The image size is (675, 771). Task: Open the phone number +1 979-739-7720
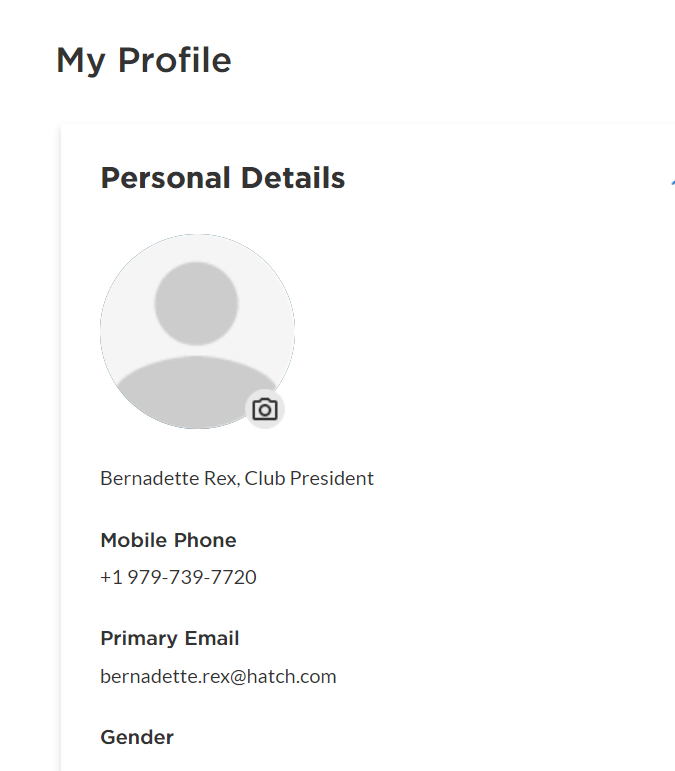tap(178, 577)
